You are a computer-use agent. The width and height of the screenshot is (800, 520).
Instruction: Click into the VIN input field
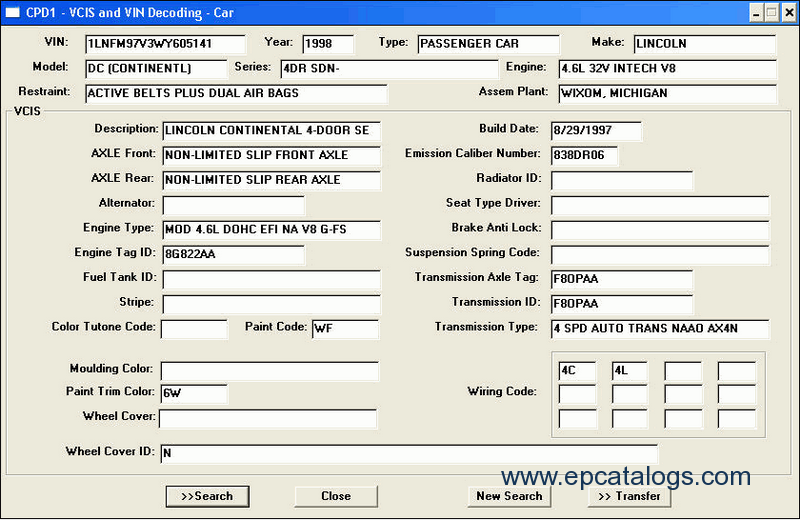pos(165,44)
